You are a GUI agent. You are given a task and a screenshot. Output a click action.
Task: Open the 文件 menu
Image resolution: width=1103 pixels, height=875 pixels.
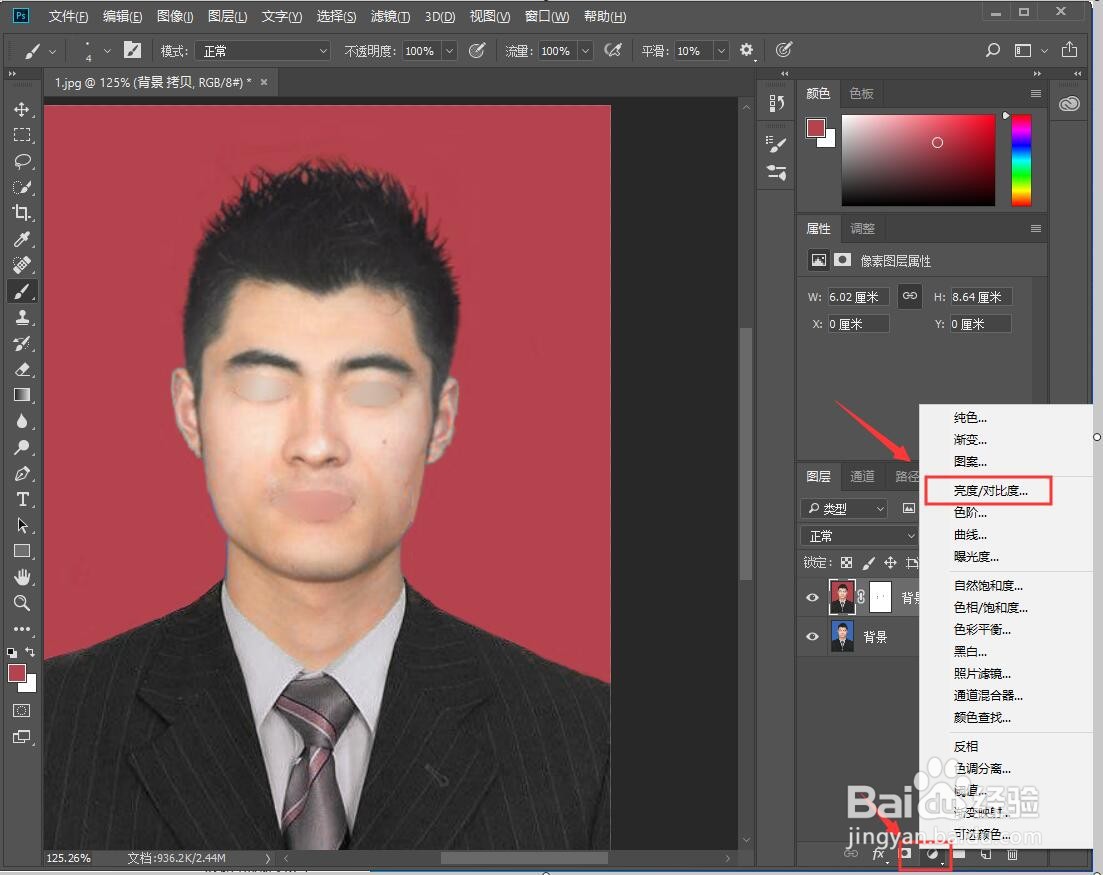click(68, 16)
